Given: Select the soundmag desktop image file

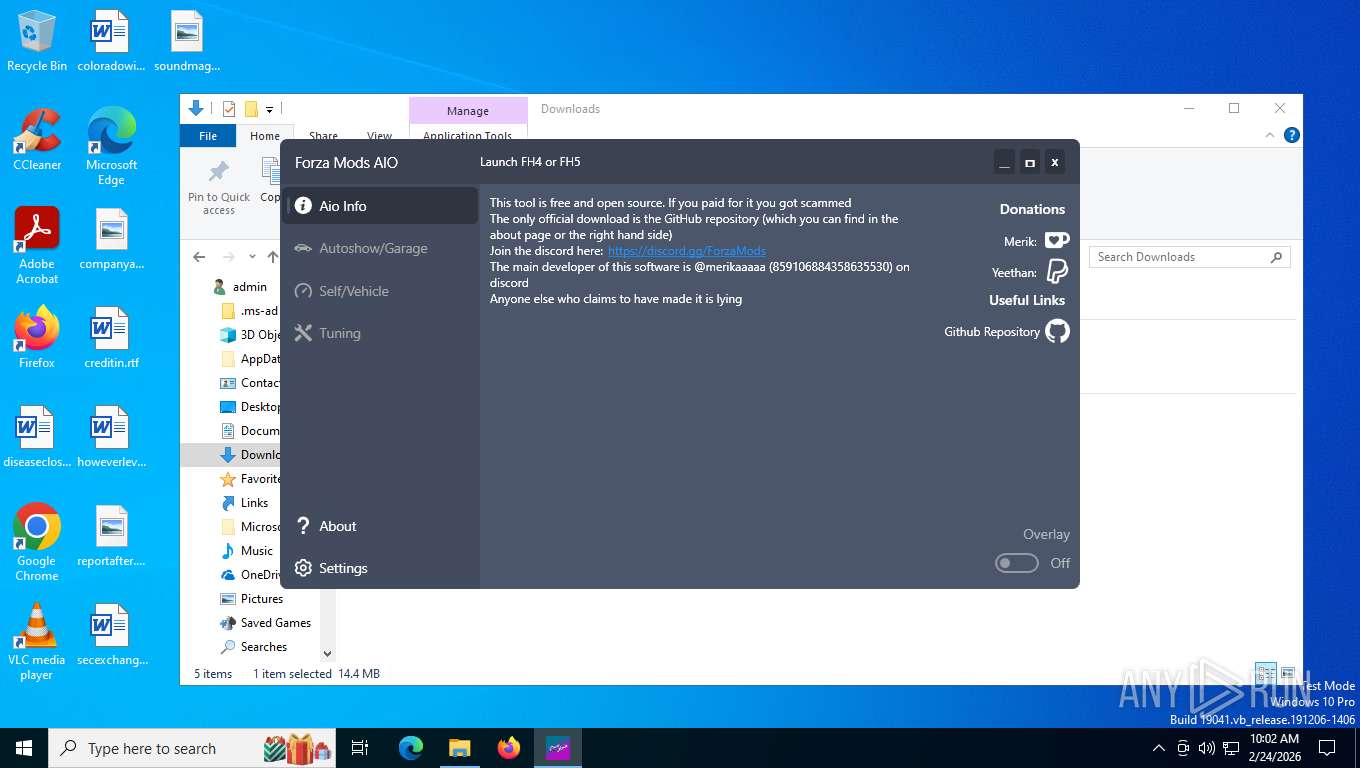Looking at the screenshot, I should pos(186,42).
